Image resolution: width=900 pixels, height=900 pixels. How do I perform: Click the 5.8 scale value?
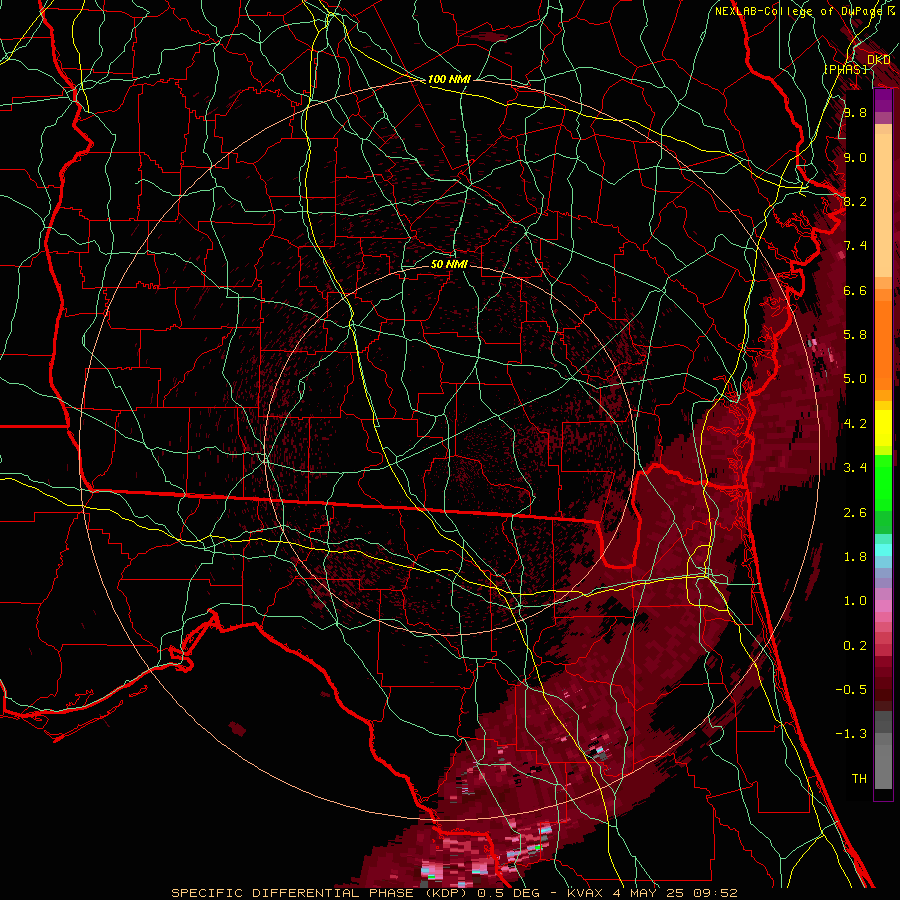[x=855, y=335]
